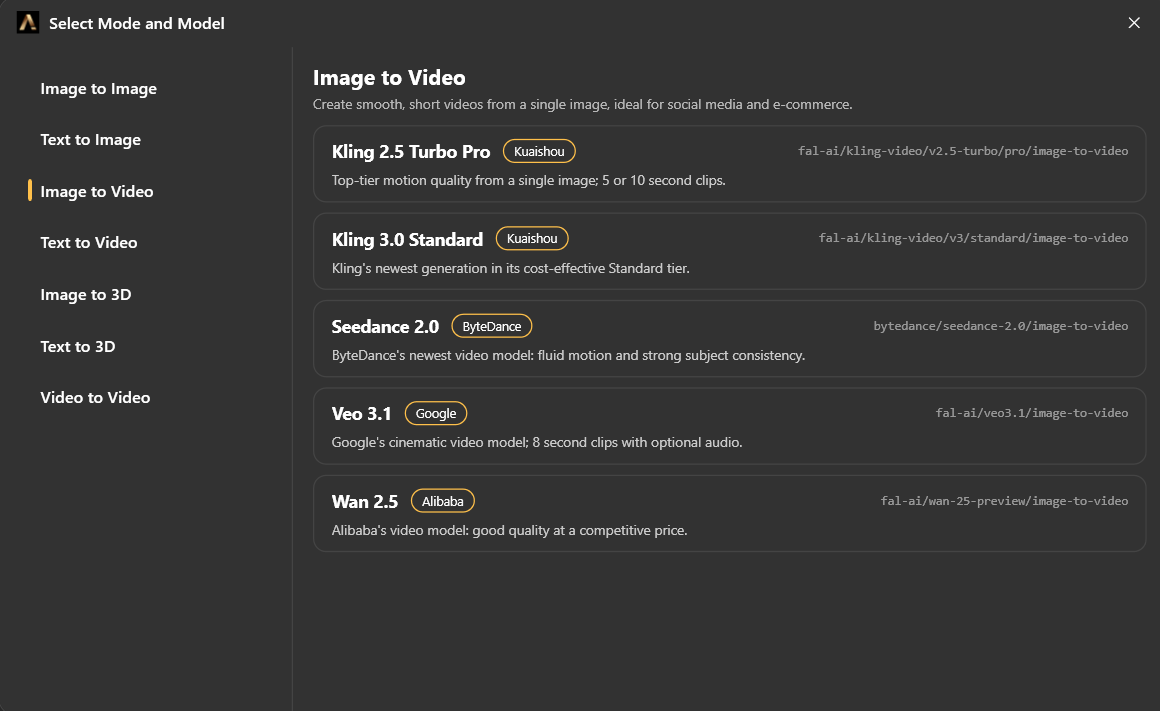
Task: Switch to Text to Image mode
Action: click(90, 140)
